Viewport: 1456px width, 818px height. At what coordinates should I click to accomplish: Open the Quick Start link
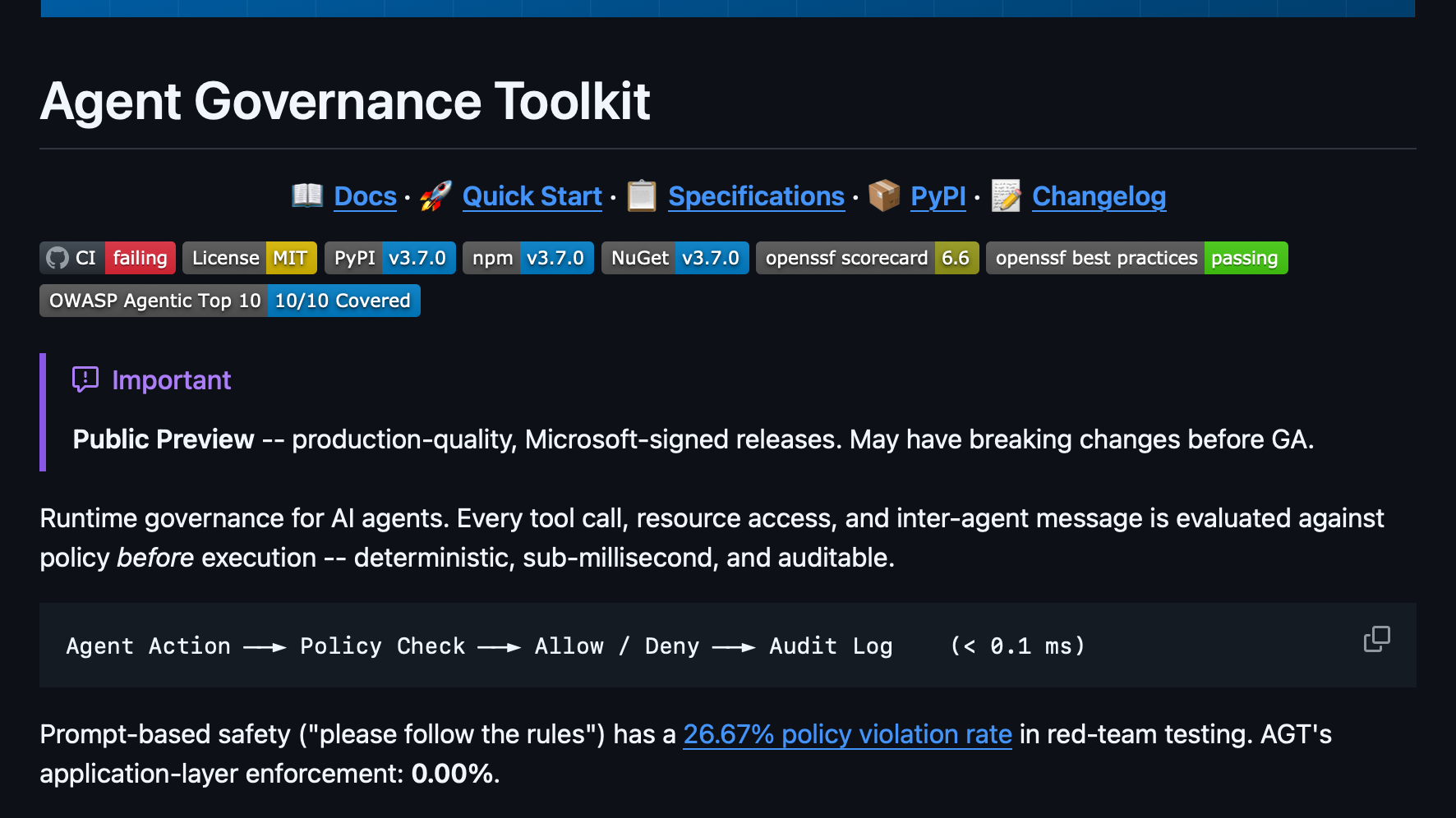coord(532,196)
